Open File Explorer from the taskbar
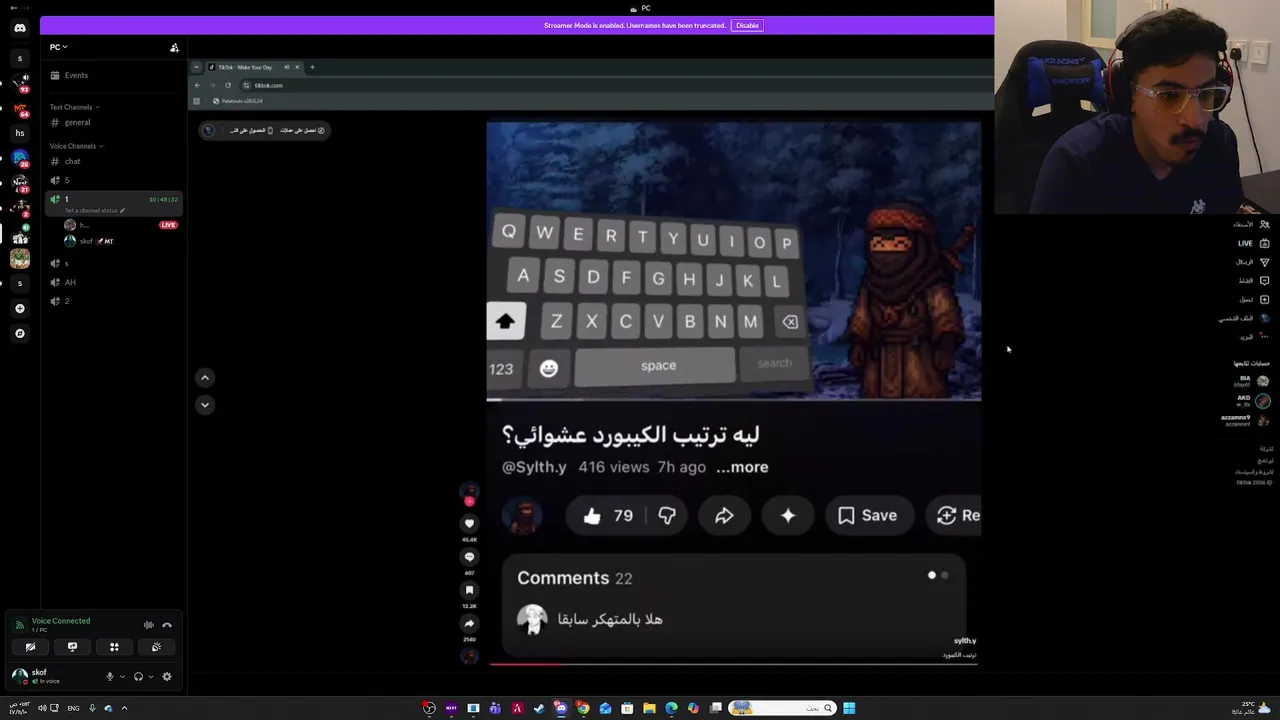1280x720 pixels. [x=649, y=708]
